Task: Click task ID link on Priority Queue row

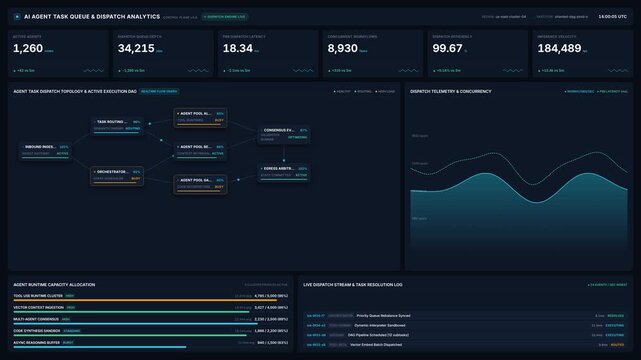Action: pyautogui.click(x=316, y=316)
